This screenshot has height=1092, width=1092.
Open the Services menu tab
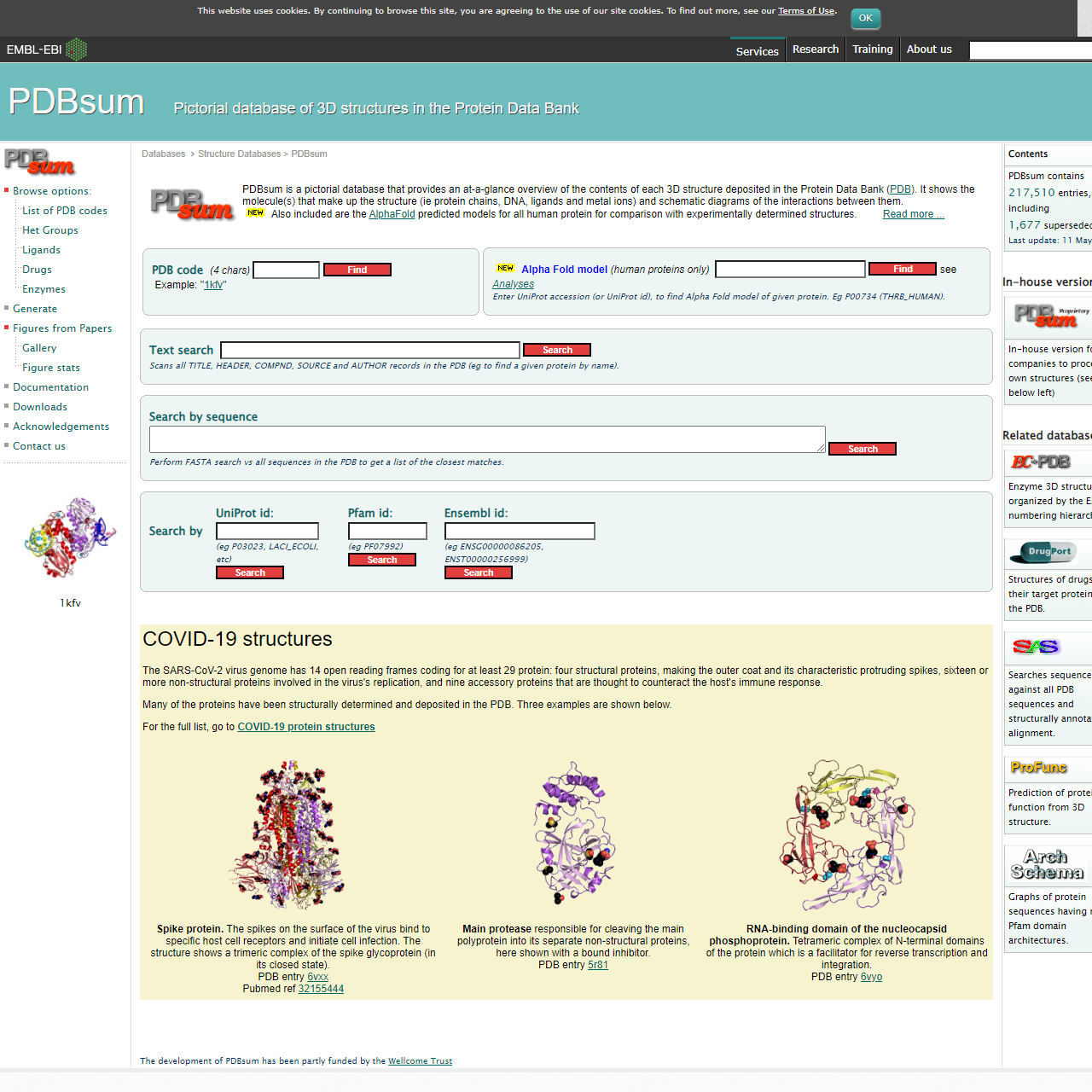point(757,51)
